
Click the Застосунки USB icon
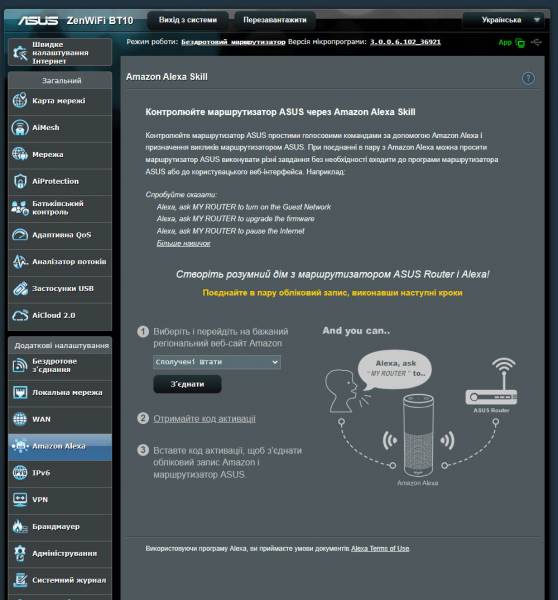[20, 289]
